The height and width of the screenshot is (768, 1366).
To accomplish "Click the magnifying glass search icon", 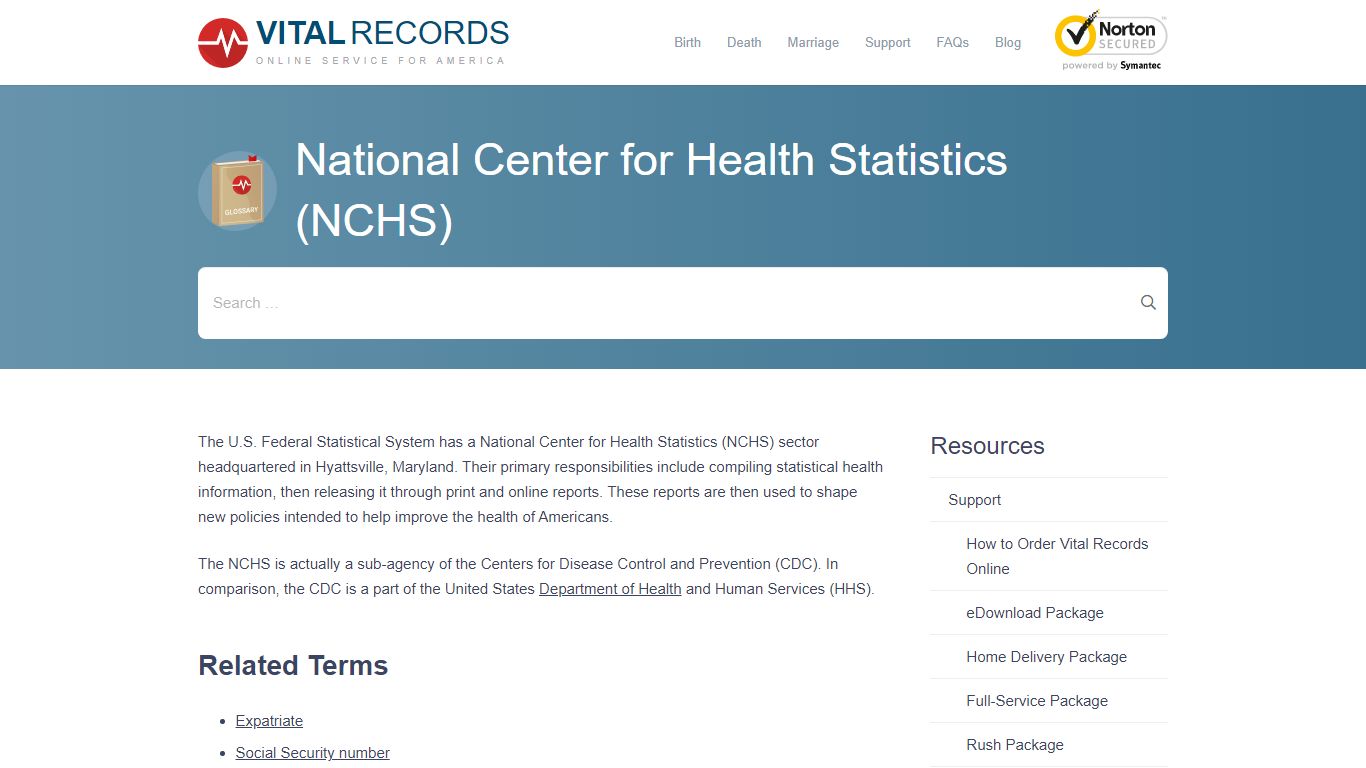I will tap(1148, 302).
